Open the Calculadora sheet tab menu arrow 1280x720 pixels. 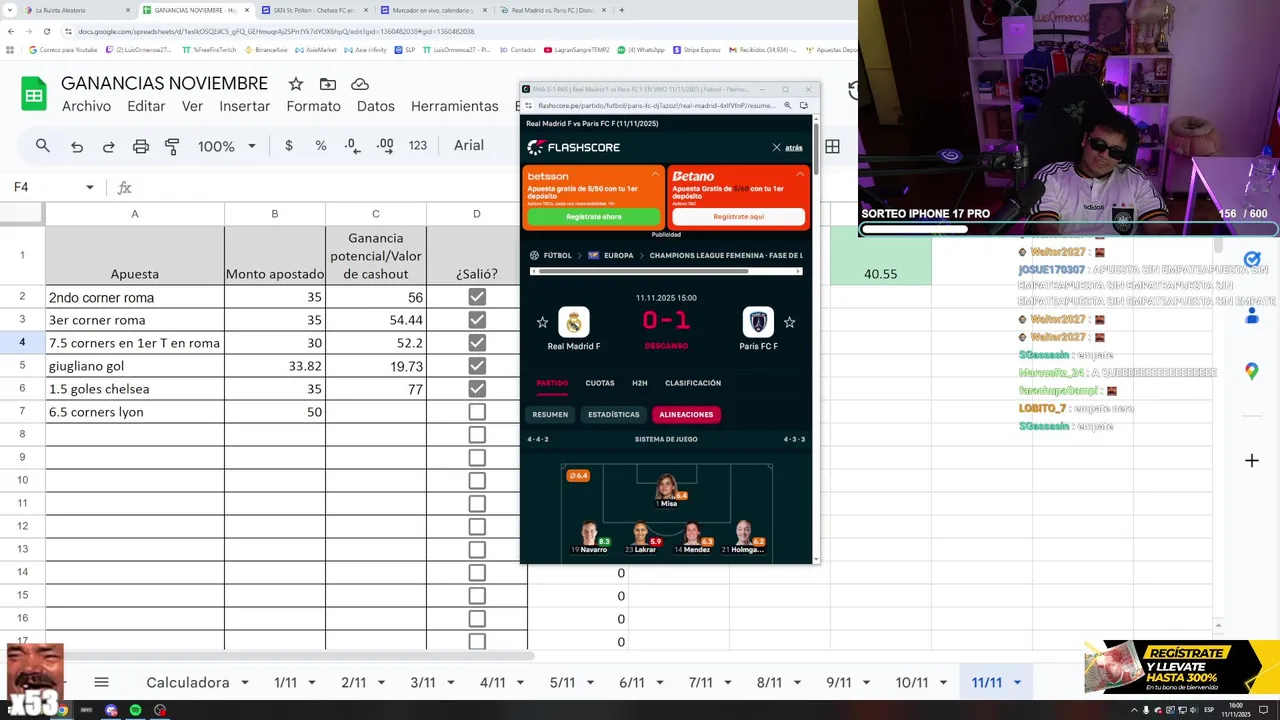pos(243,683)
